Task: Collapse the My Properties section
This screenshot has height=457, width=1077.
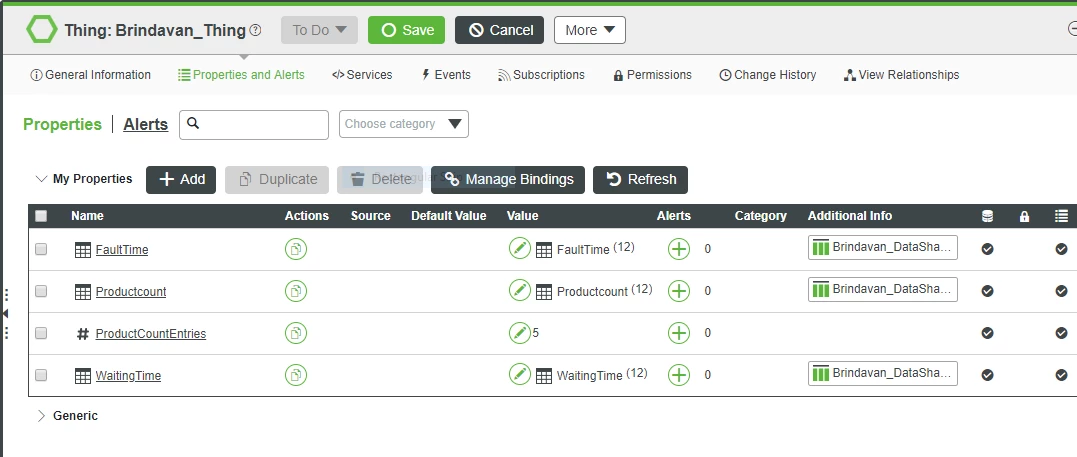Action: pos(41,179)
